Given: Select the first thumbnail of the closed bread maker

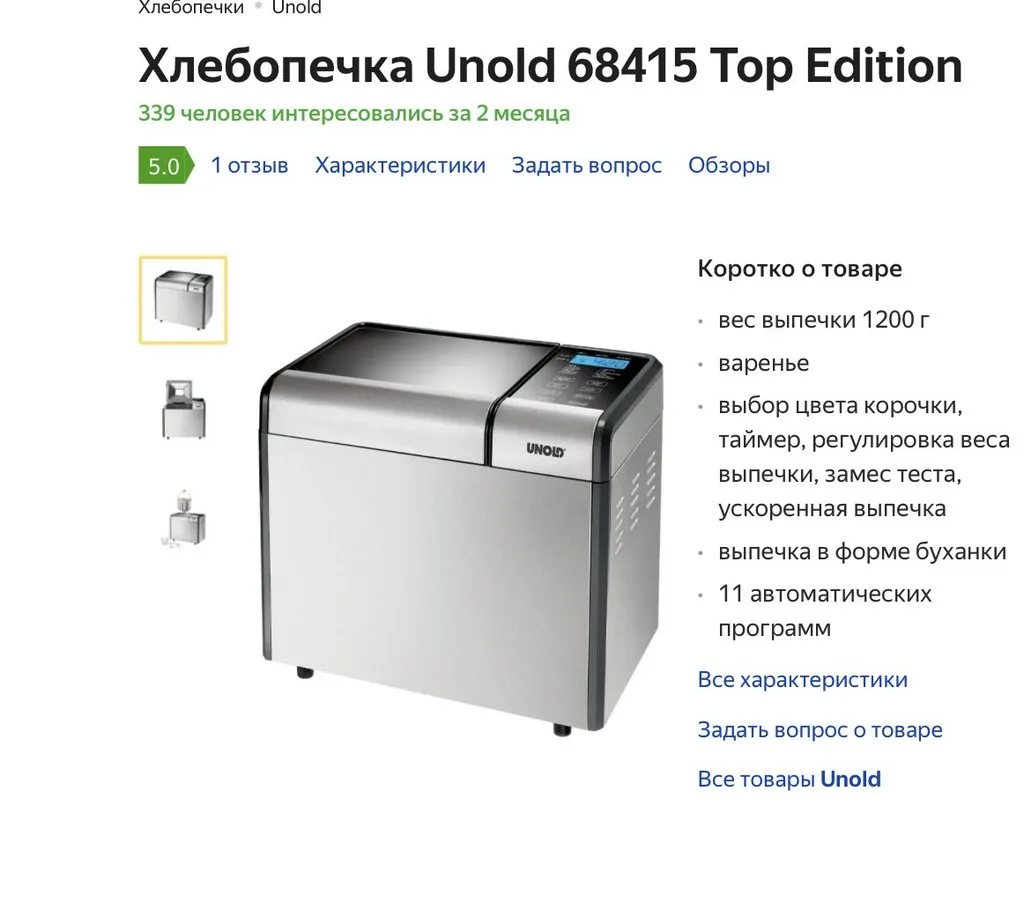Looking at the screenshot, I should pos(183,300).
